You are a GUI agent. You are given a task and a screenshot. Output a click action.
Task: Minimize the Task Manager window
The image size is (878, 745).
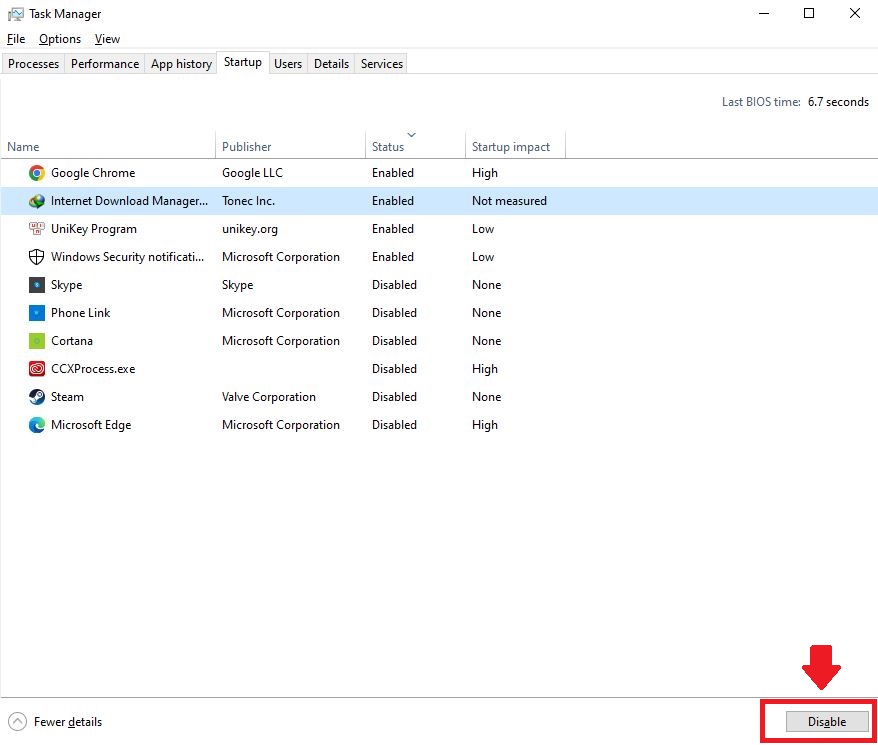click(x=764, y=13)
